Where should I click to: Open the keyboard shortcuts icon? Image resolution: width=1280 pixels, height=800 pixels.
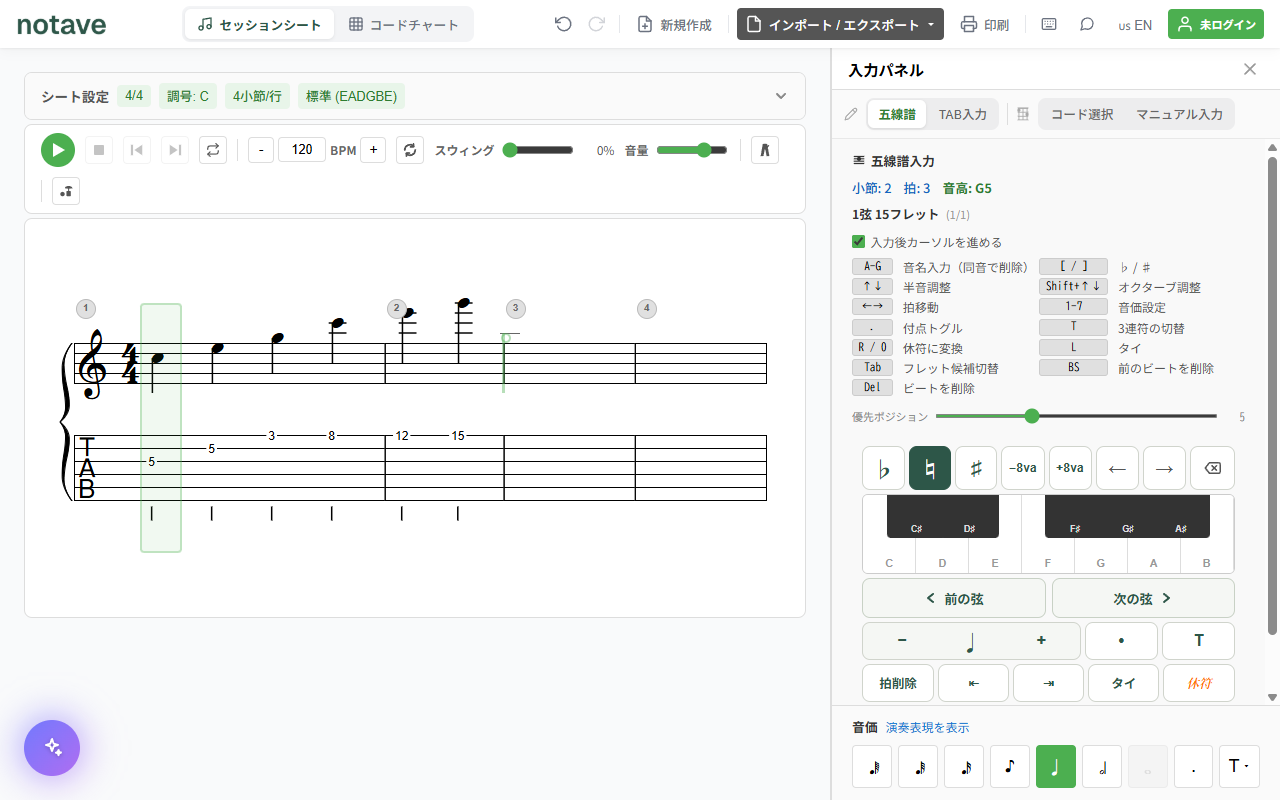(1049, 24)
